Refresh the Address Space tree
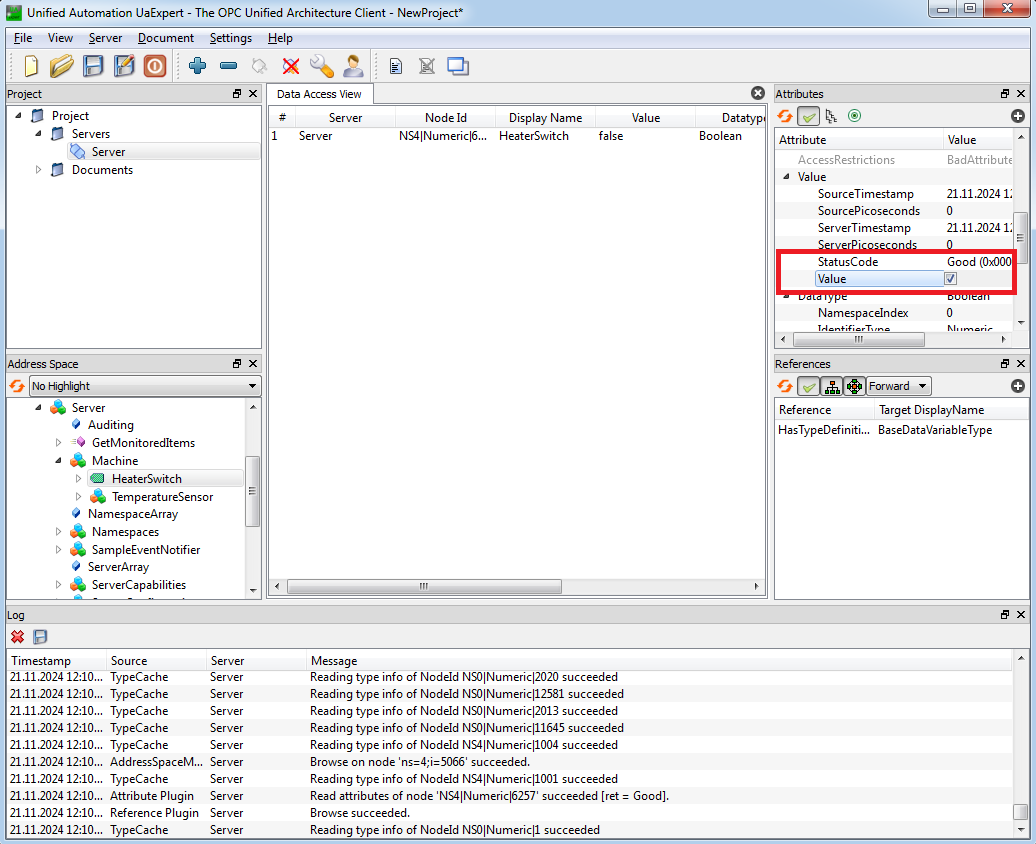This screenshot has height=844, width=1036. coord(17,386)
